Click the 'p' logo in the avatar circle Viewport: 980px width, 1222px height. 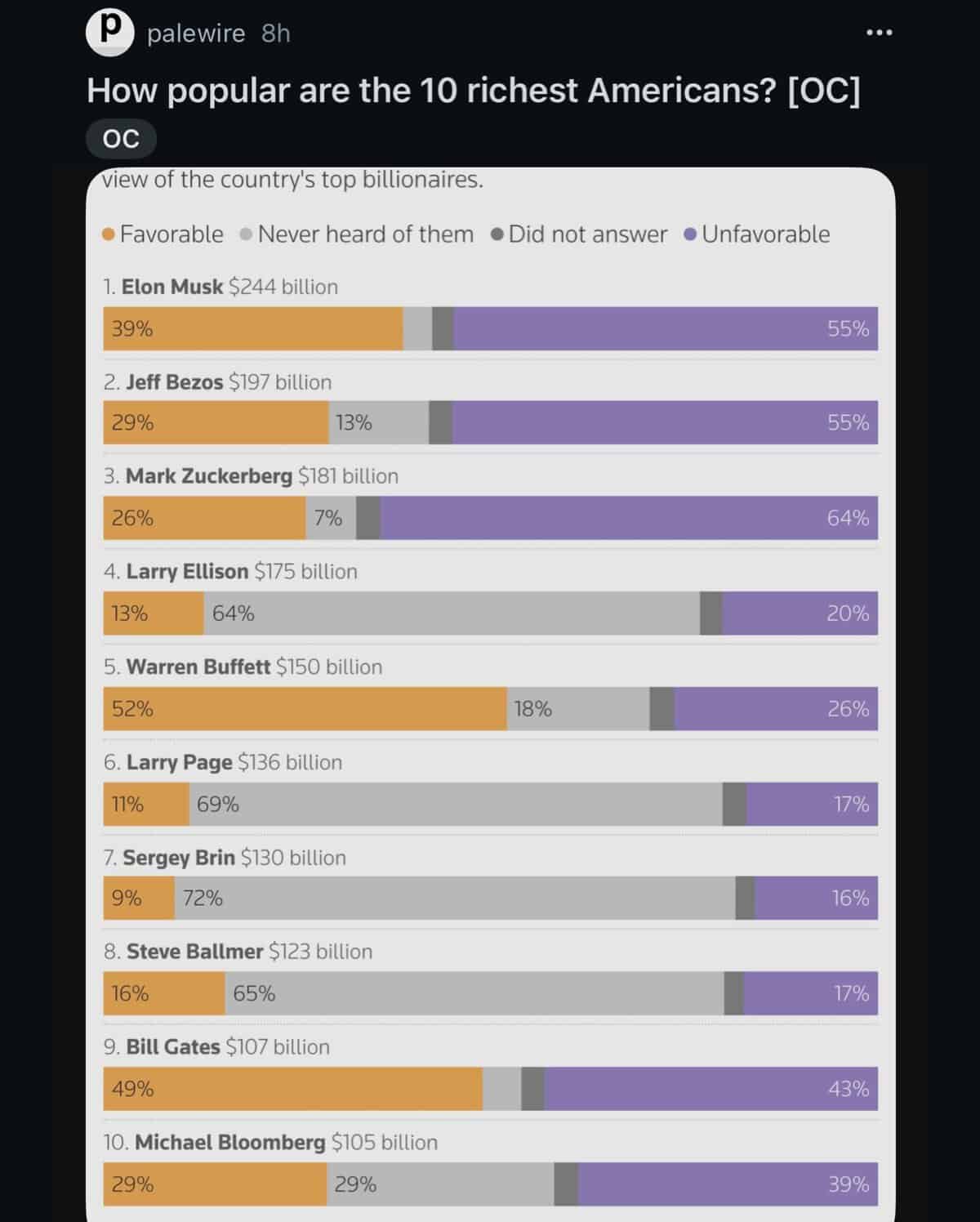tap(109, 32)
